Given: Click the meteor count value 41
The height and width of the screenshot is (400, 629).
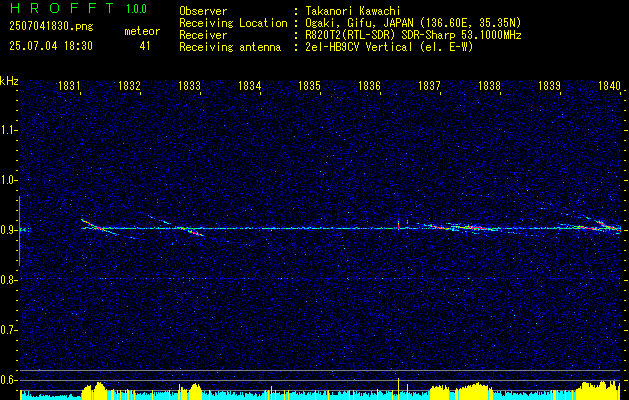Looking at the screenshot, I should (145, 46).
